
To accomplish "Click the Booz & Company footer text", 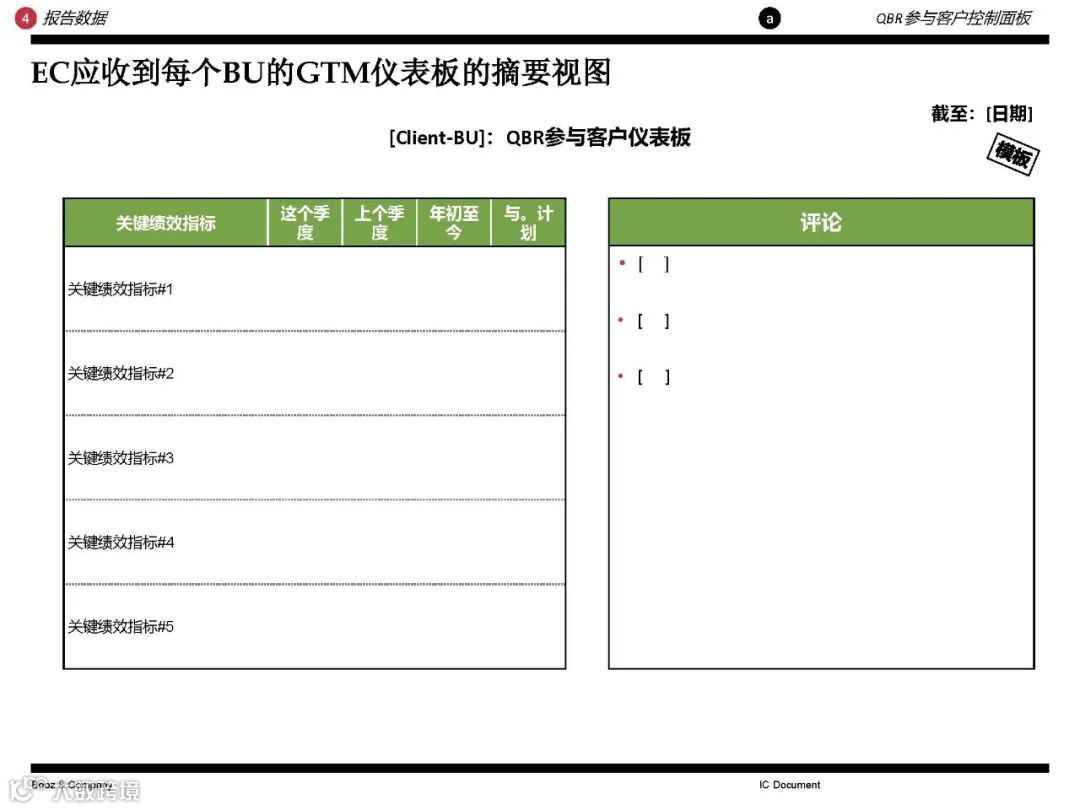I will coord(72,785).
